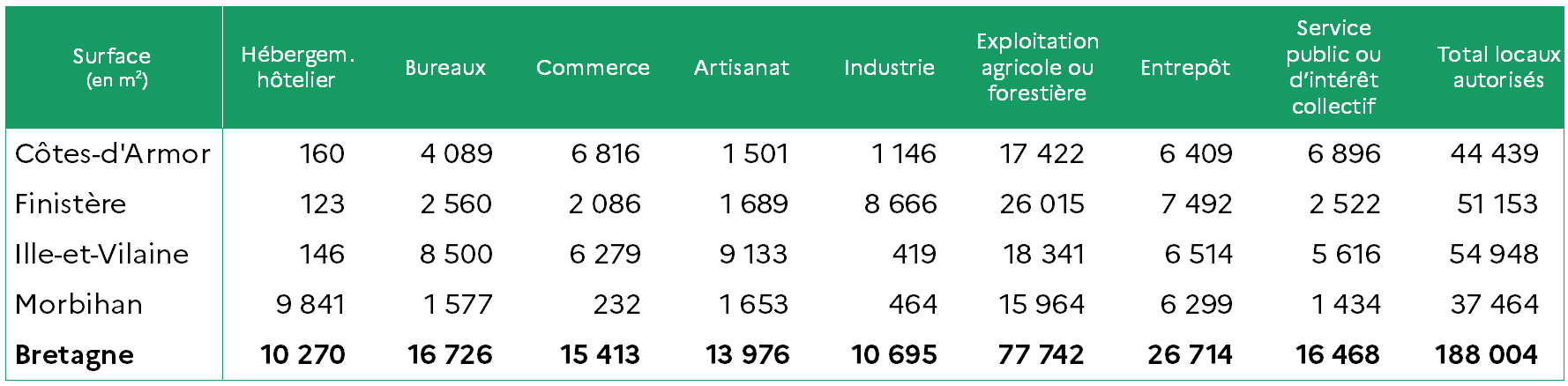Click the Ille-et-Vilaine row label
This screenshot has height=386, width=1568.
pos(102,255)
